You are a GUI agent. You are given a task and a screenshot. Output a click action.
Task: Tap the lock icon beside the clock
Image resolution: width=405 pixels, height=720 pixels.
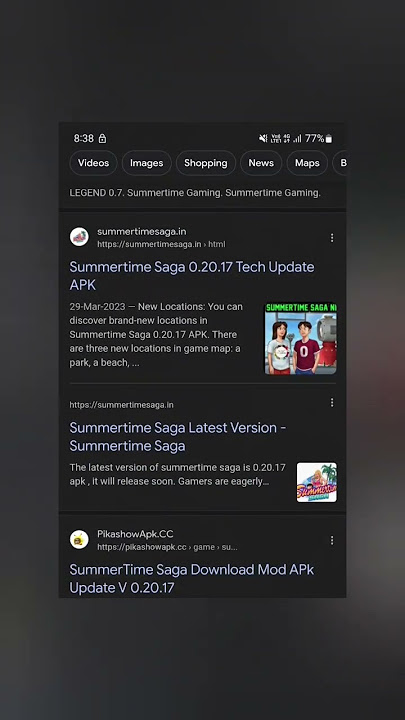point(102,138)
